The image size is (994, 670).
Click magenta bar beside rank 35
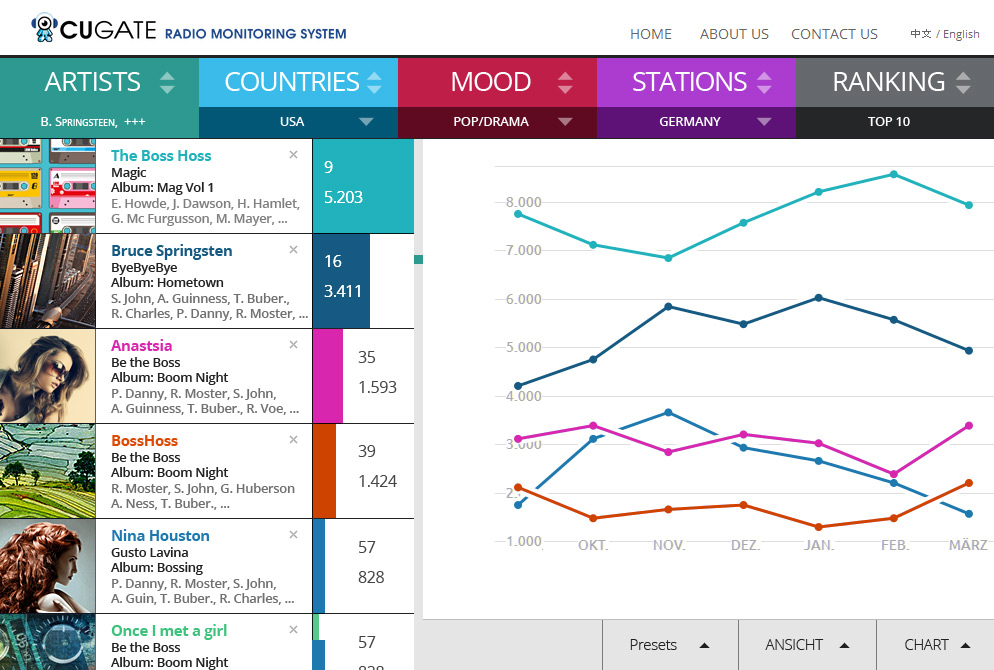(x=328, y=376)
